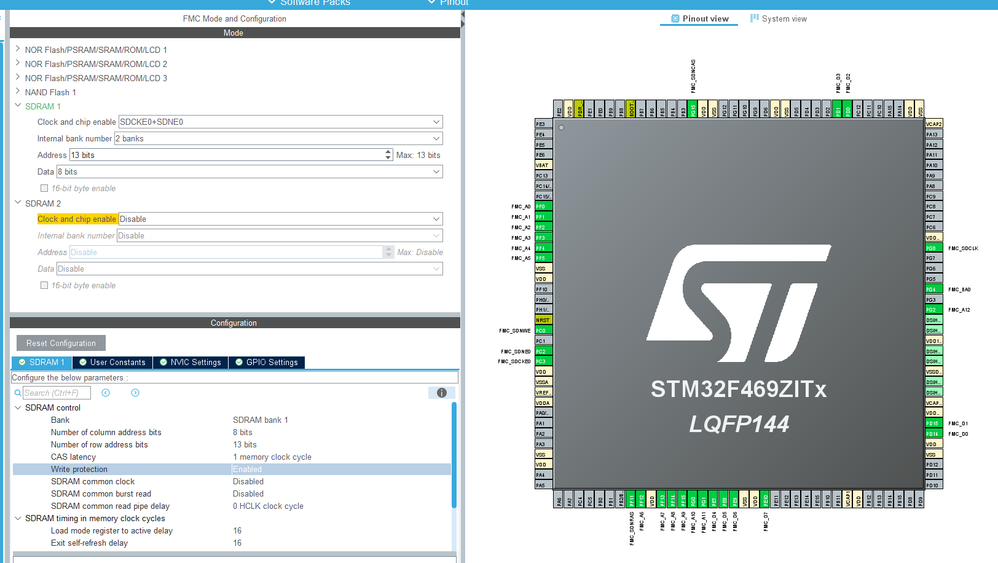Viewport: 998px width, 563px height.
Task: Click the Write protection Enabled value
Action: point(247,469)
